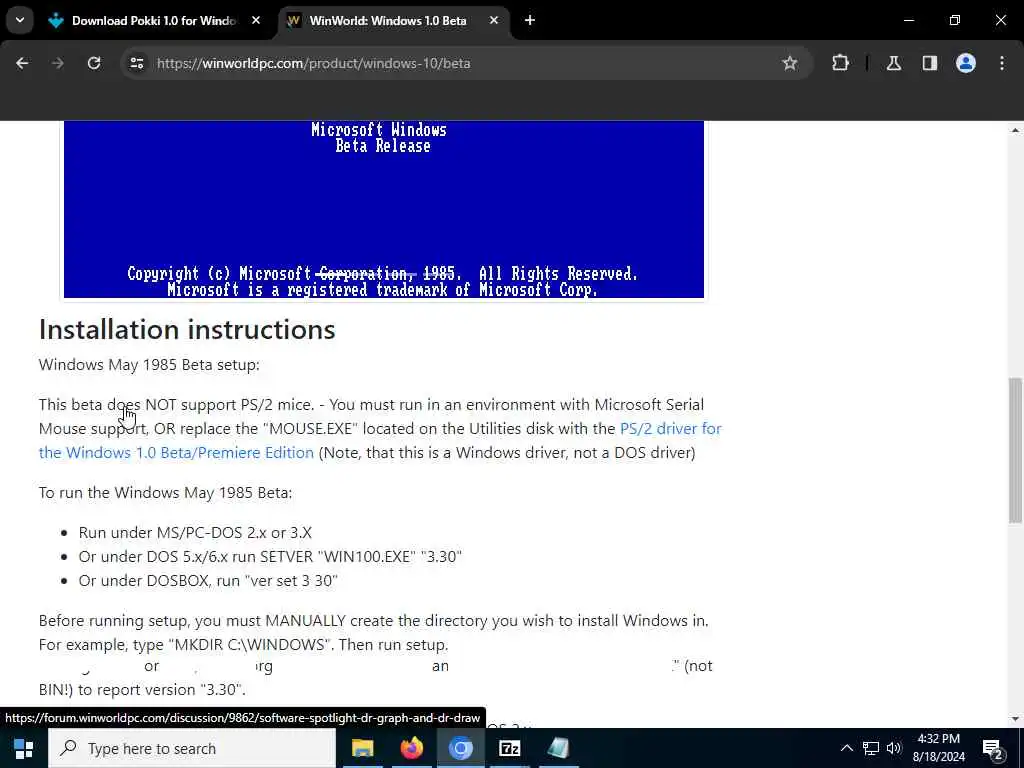Click 'To run the Windows May 1985 Beta:' text
The height and width of the screenshot is (768, 1024).
tap(165, 492)
